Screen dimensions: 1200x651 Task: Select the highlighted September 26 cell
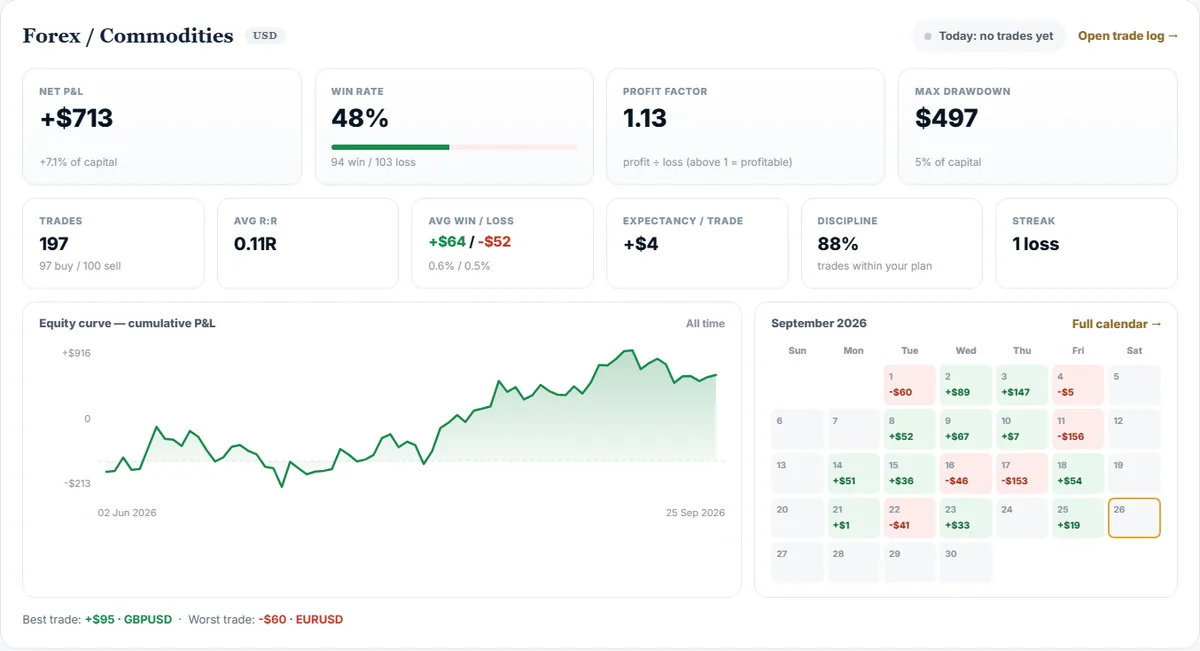pyautogui.click(x=1134, y=518)
